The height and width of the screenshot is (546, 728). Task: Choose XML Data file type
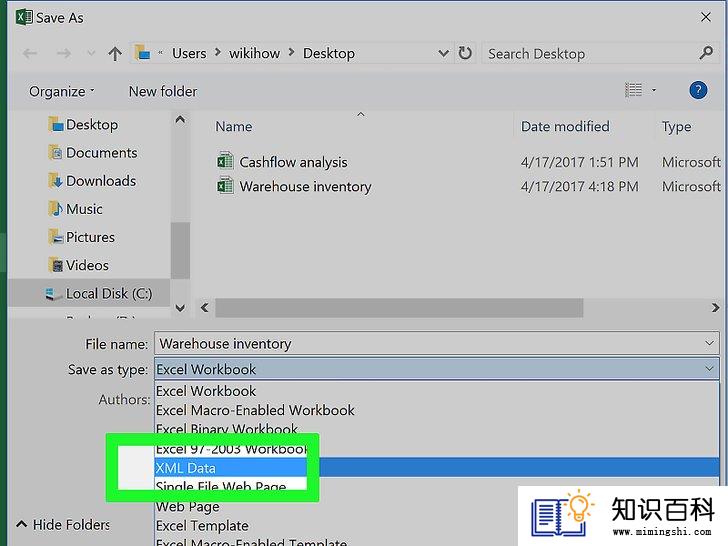[x=436, y=468]
